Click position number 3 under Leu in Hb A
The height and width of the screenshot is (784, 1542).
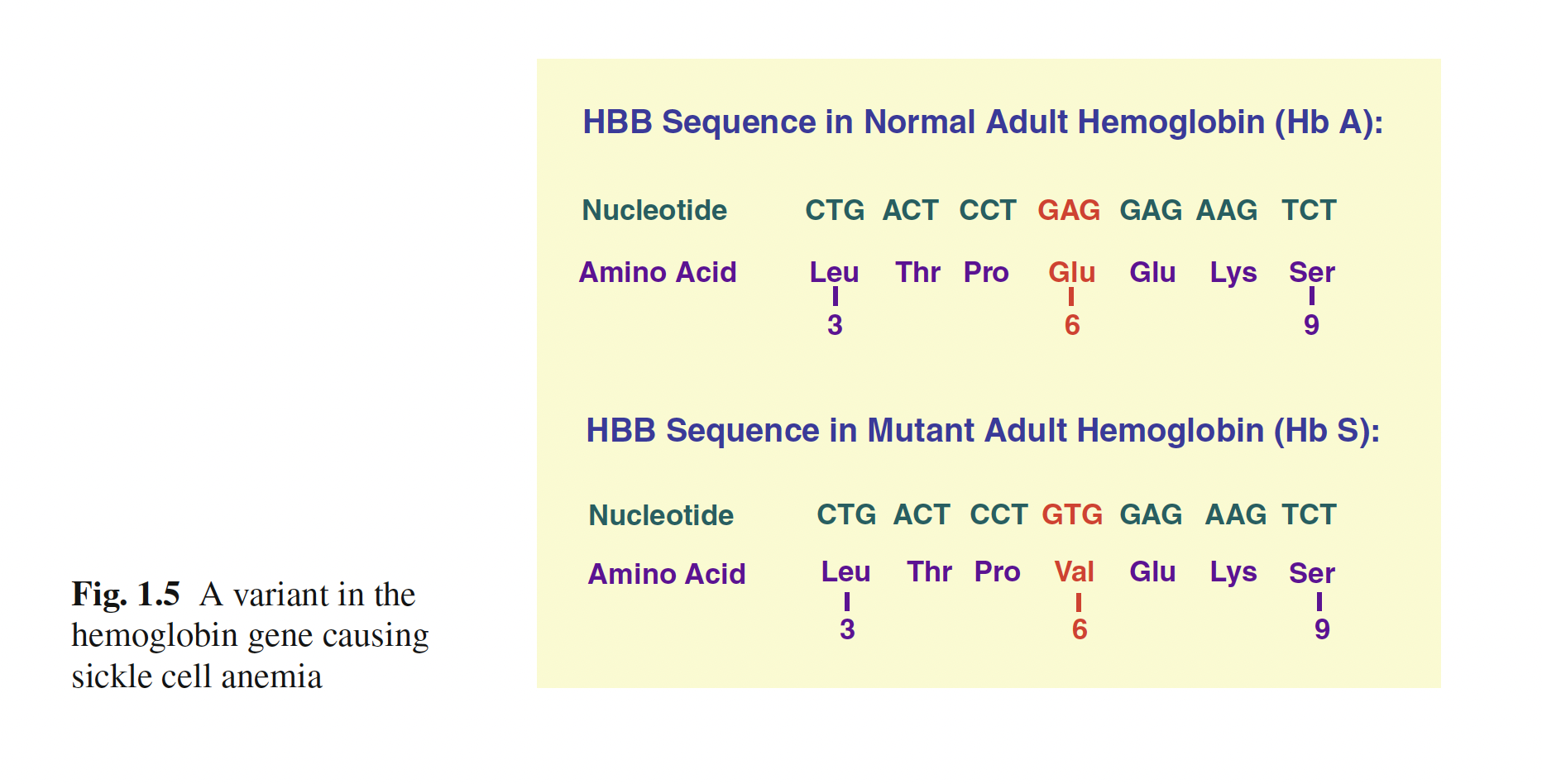pyautogui.click(x=835, y=325)
